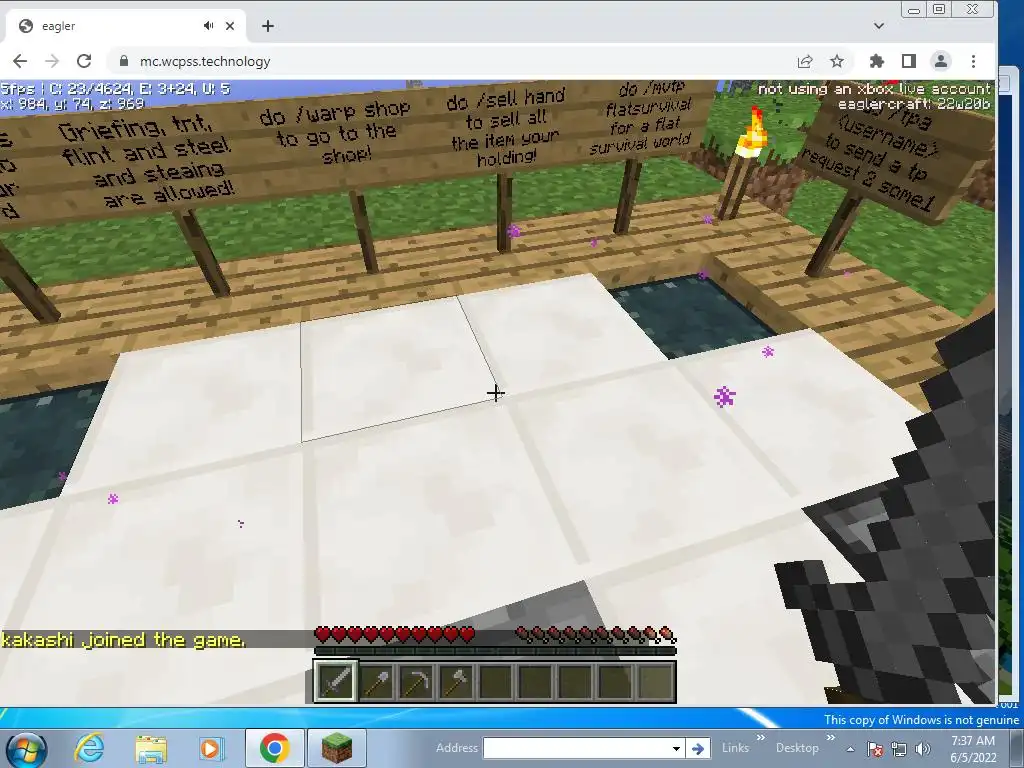This screenshot has width=1024, height=768.
Task: Share this page via share icon
Action: (805, 61)
